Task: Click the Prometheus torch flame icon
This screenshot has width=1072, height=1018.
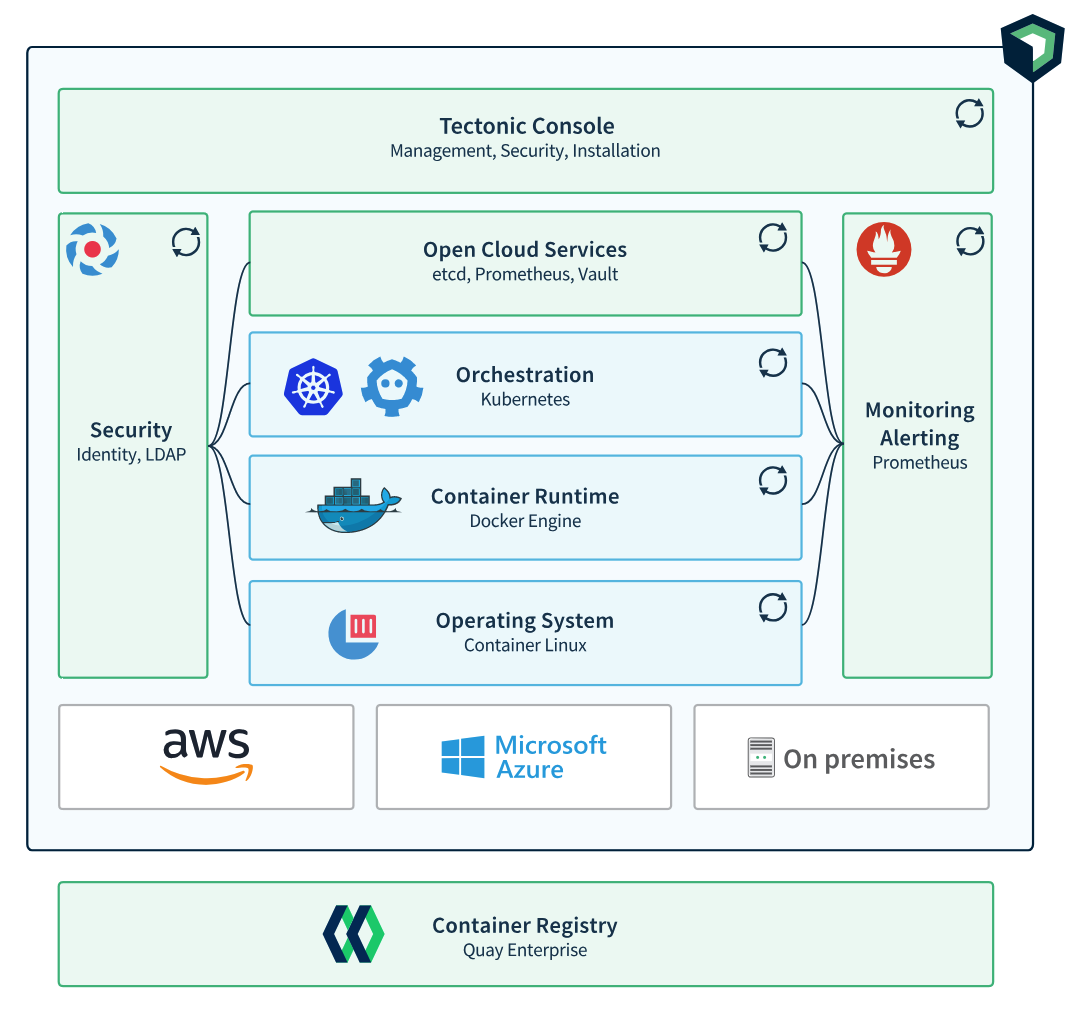Action: tap(884, 250)
